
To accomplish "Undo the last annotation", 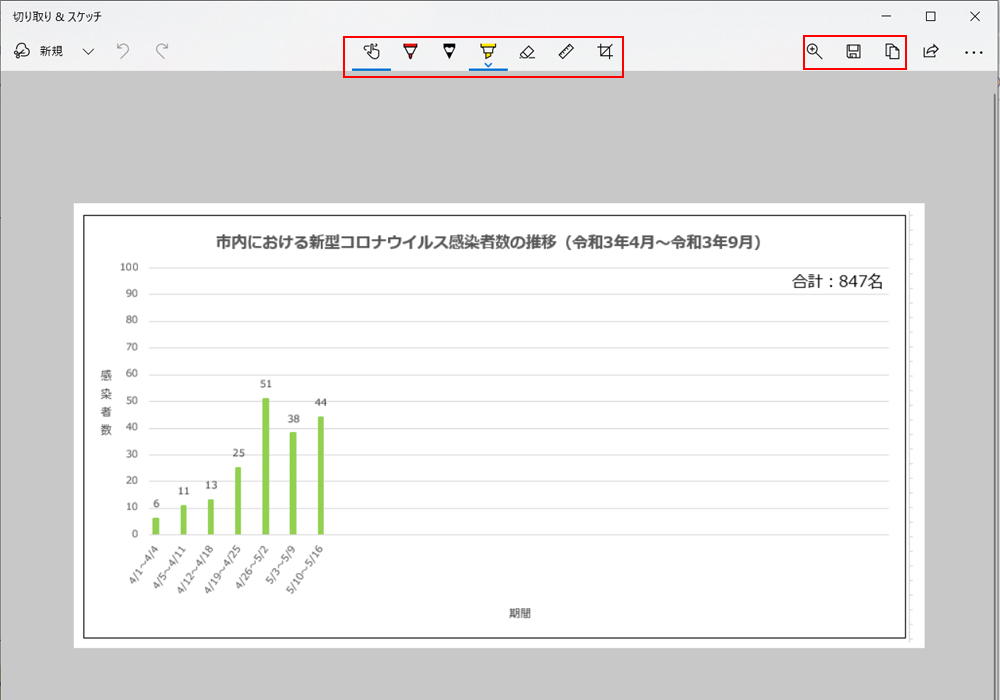I will (x=122, y=51).
